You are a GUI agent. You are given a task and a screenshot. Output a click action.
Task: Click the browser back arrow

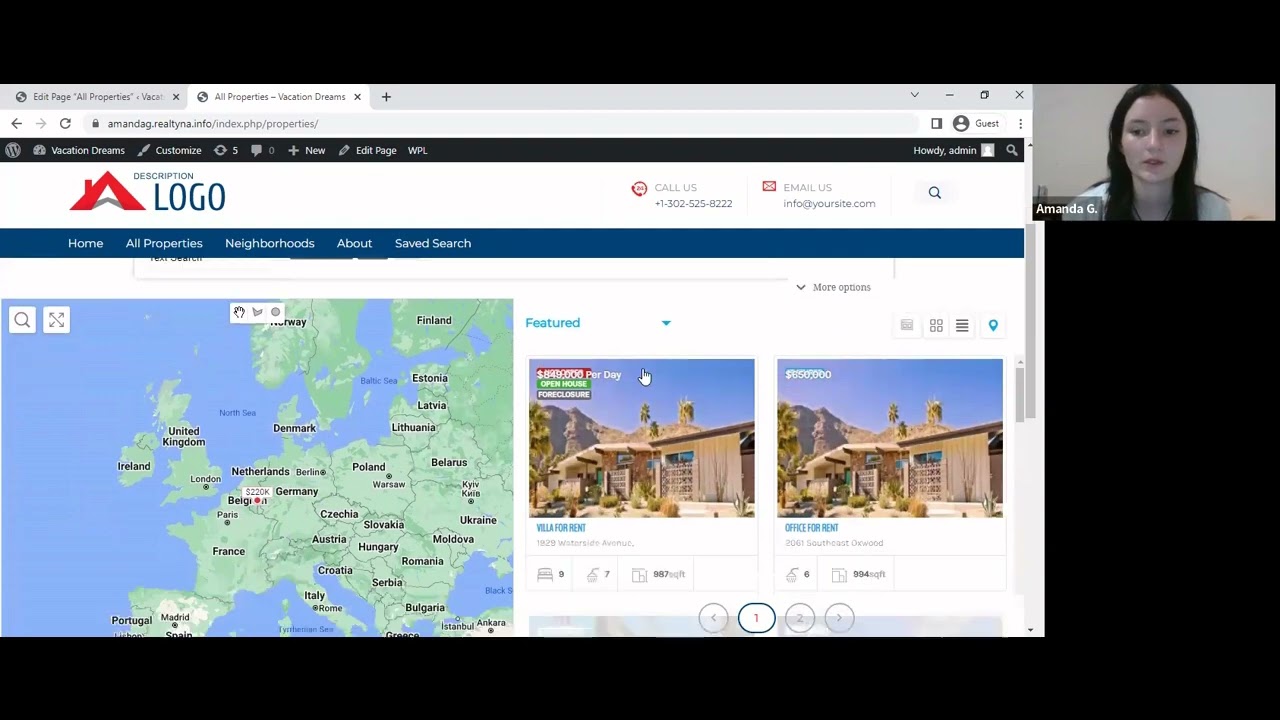16,123
